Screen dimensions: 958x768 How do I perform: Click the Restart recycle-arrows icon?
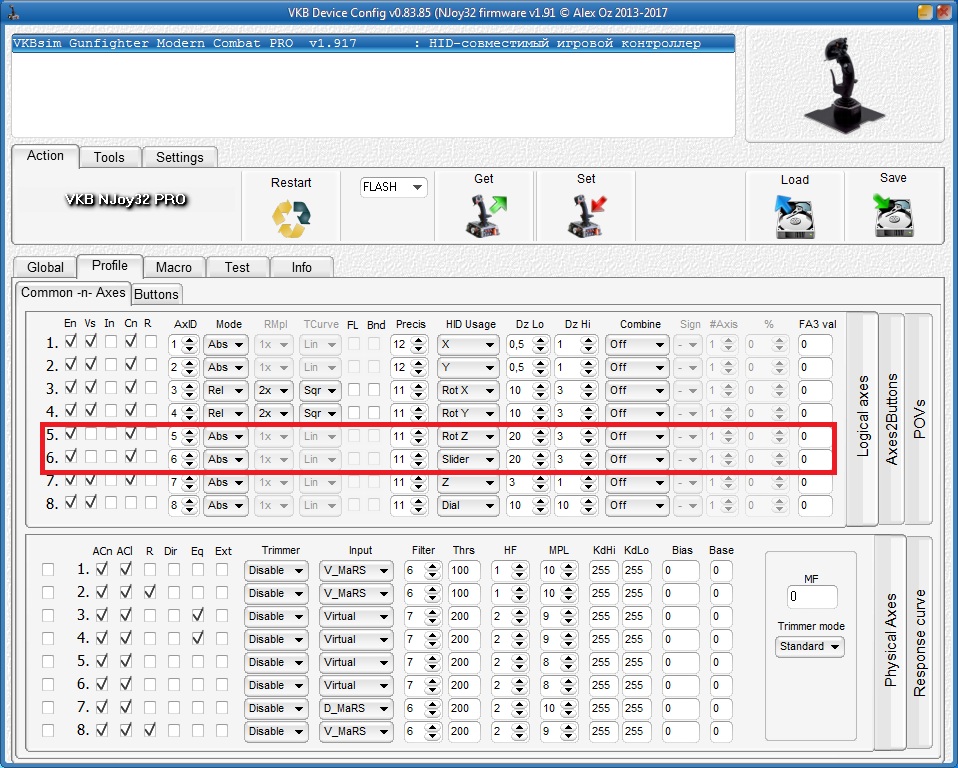(x=291, y=217)
